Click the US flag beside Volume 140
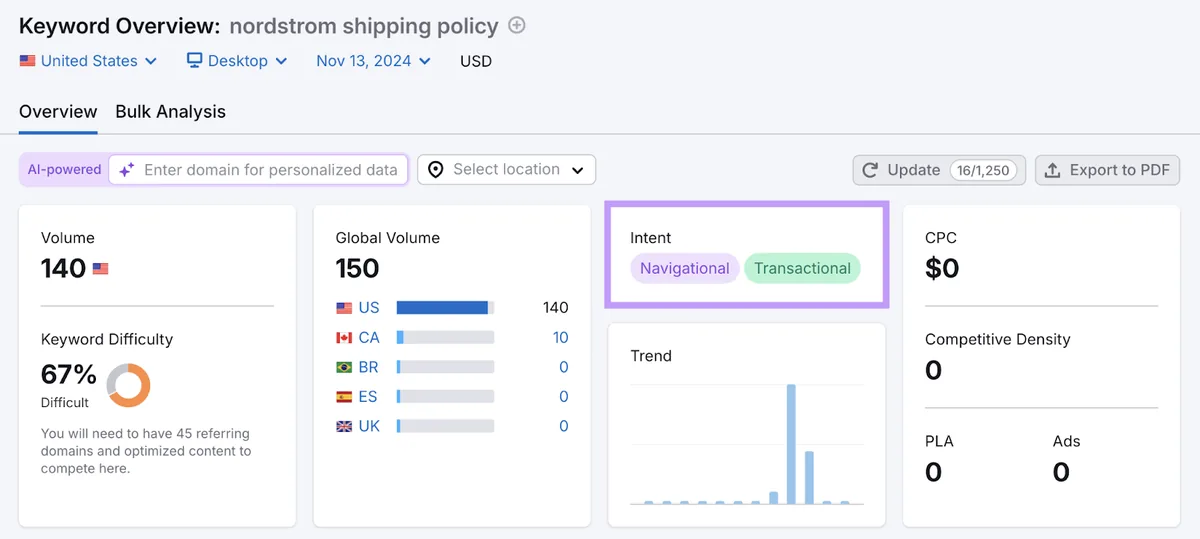The height and width of the screenshot is (539, 1200). pyautogui.click(x=100, y=269)
